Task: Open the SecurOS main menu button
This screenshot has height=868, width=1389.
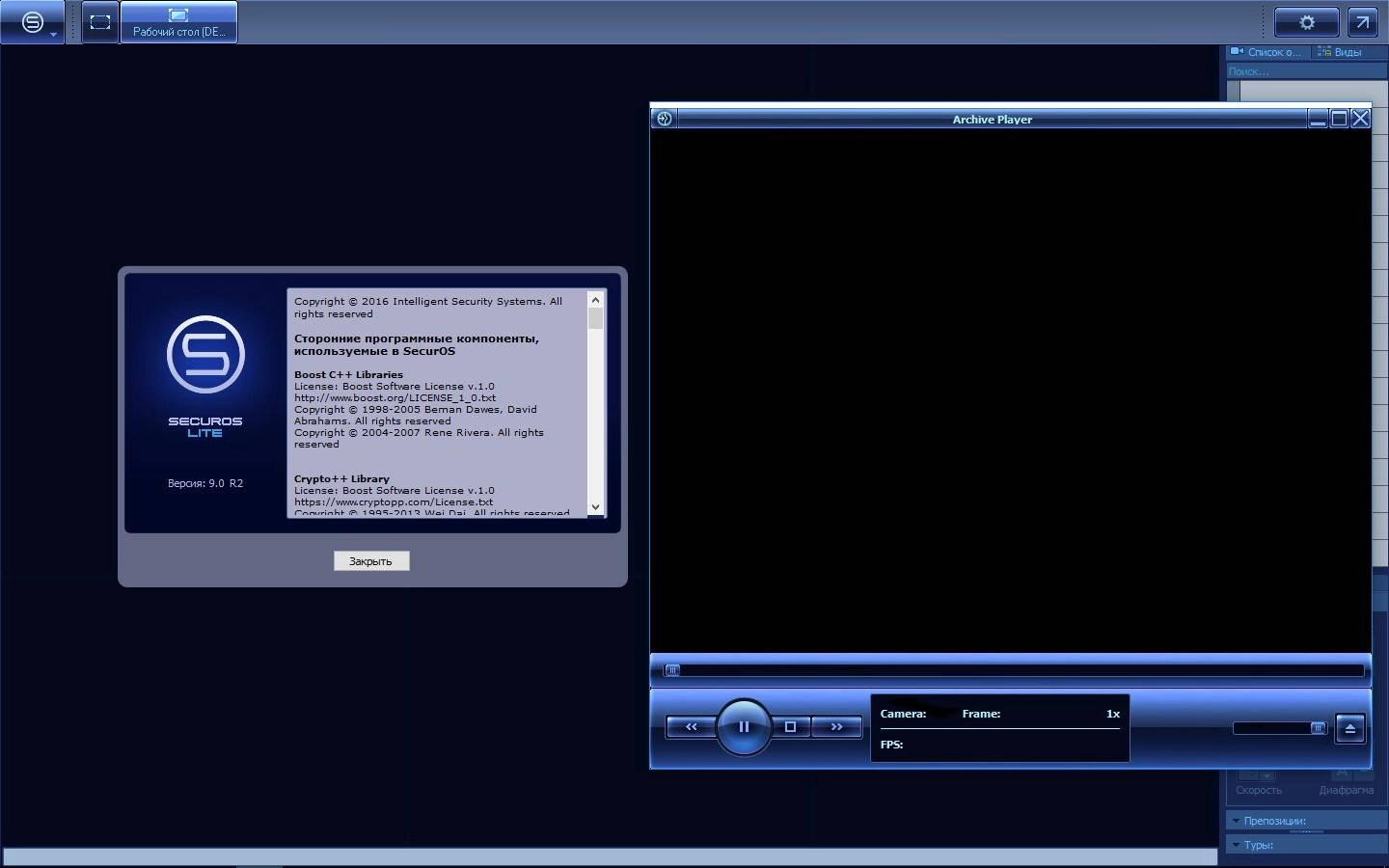Action: tap(33, 22)
